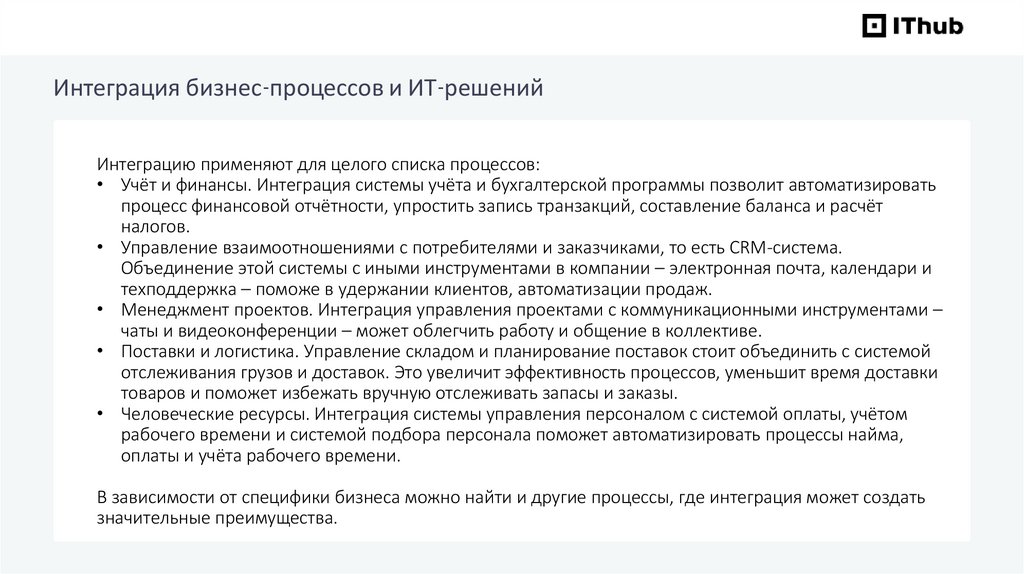1024x574 pixels.
Task: Click the bullet marker before "Управление взаимоотношениями"
Action: tap(101, 248)
